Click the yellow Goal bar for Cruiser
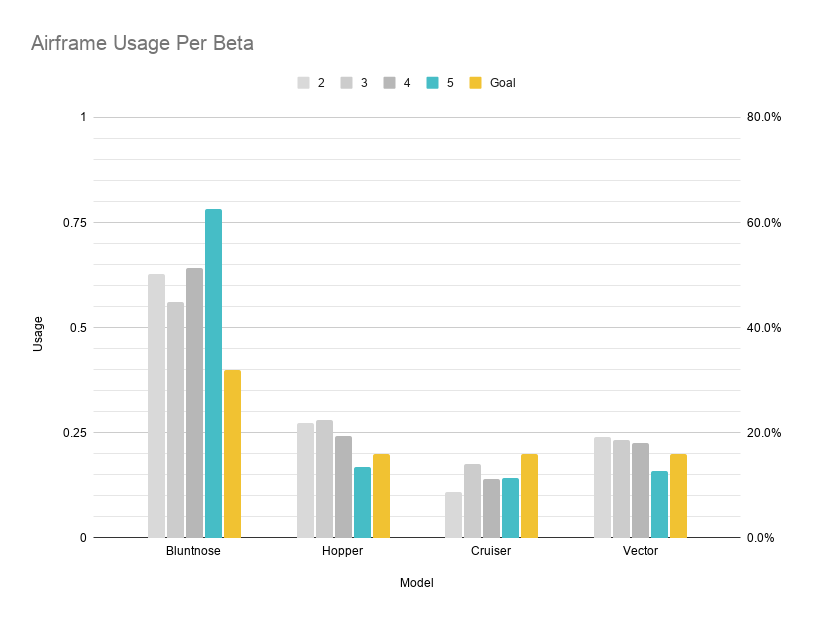The image size is (813, 621). pos(529,496)
